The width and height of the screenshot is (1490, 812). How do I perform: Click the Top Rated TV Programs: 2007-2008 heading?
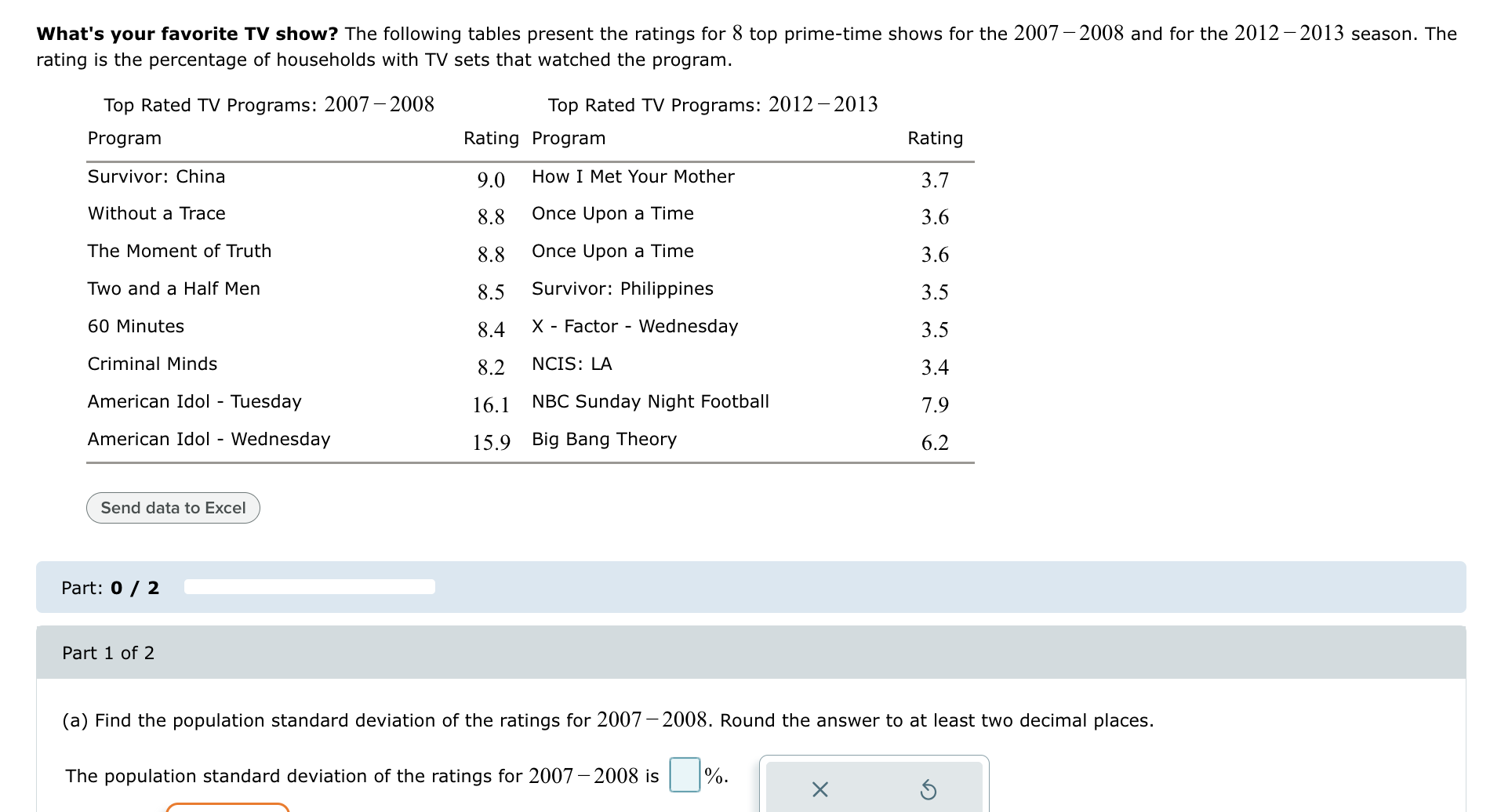pos(269,103)
